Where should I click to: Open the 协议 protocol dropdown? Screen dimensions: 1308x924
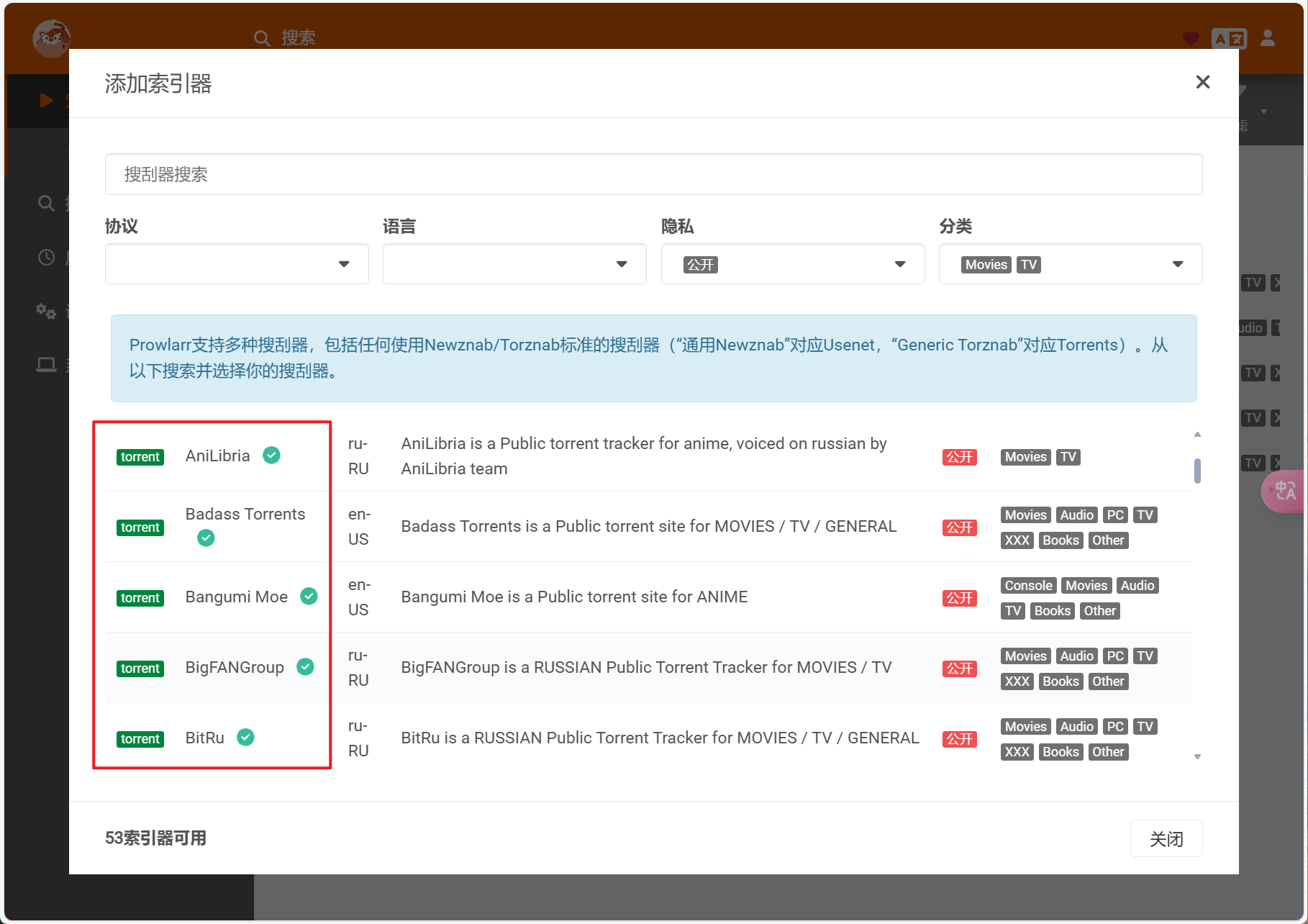click(x=237, y=264)
